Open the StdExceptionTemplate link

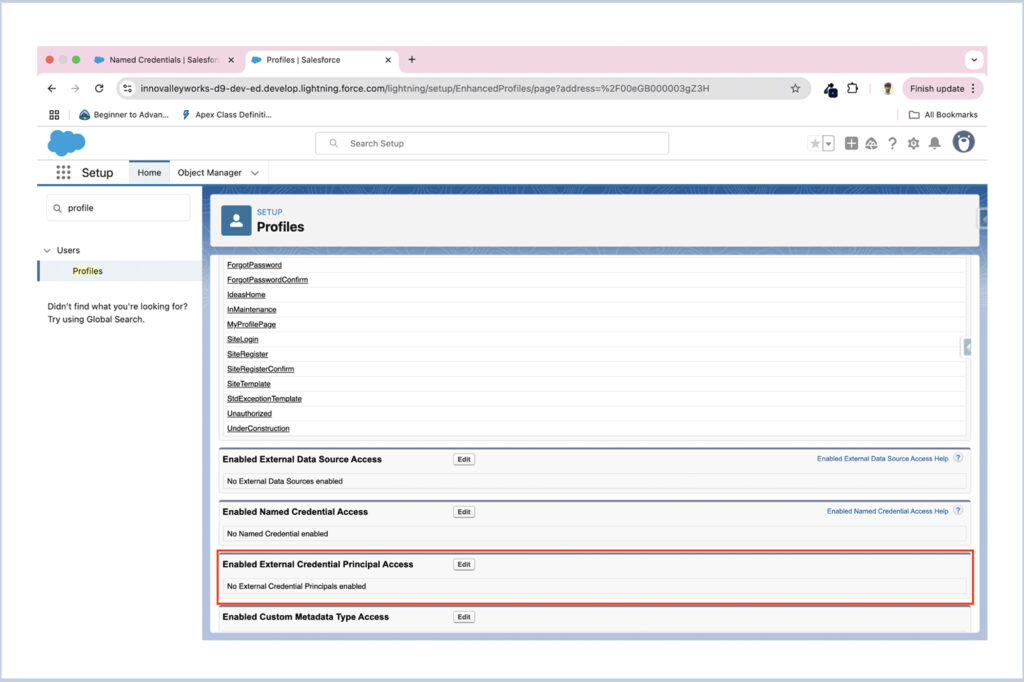coord(264,398)
